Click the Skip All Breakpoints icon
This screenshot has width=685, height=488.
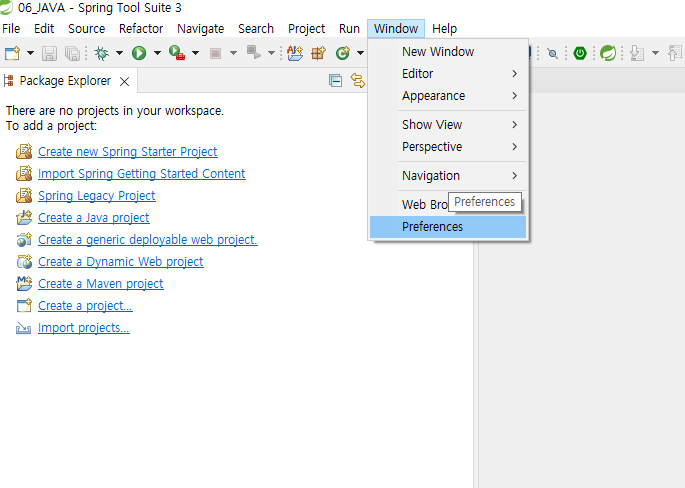553,54
